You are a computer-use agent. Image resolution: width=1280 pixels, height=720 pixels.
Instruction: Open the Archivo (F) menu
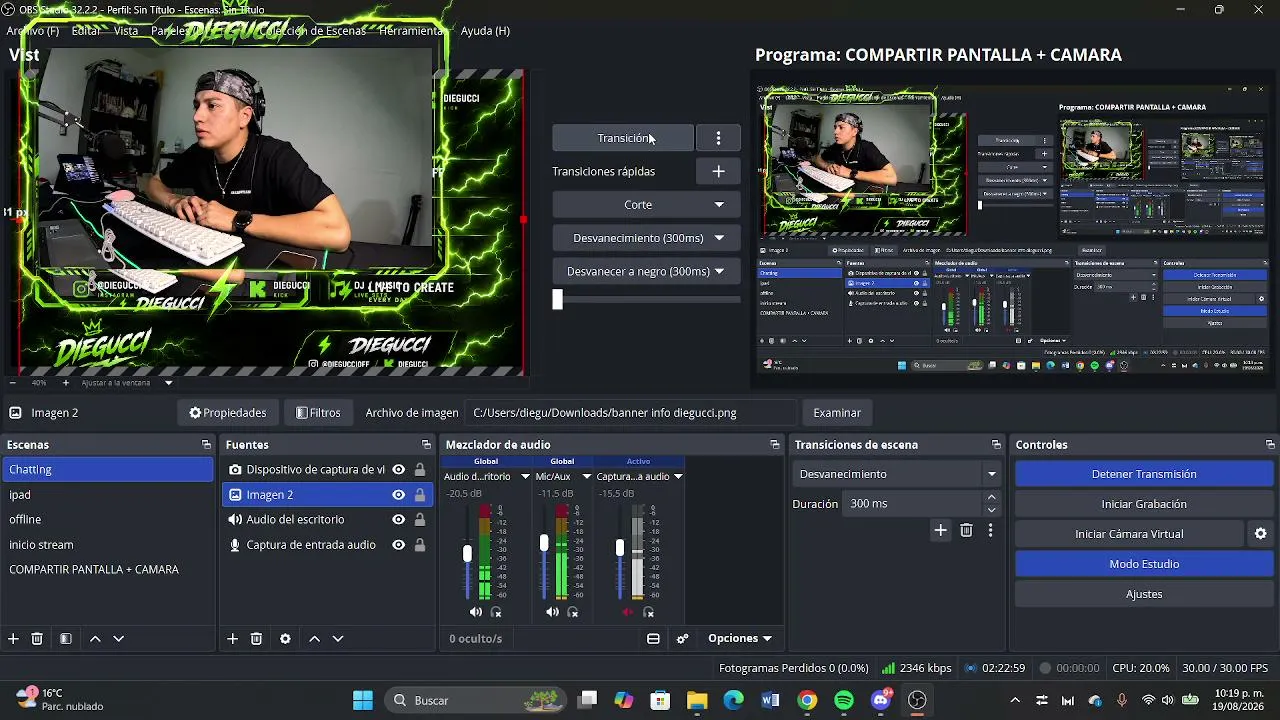tap(33, 31)
